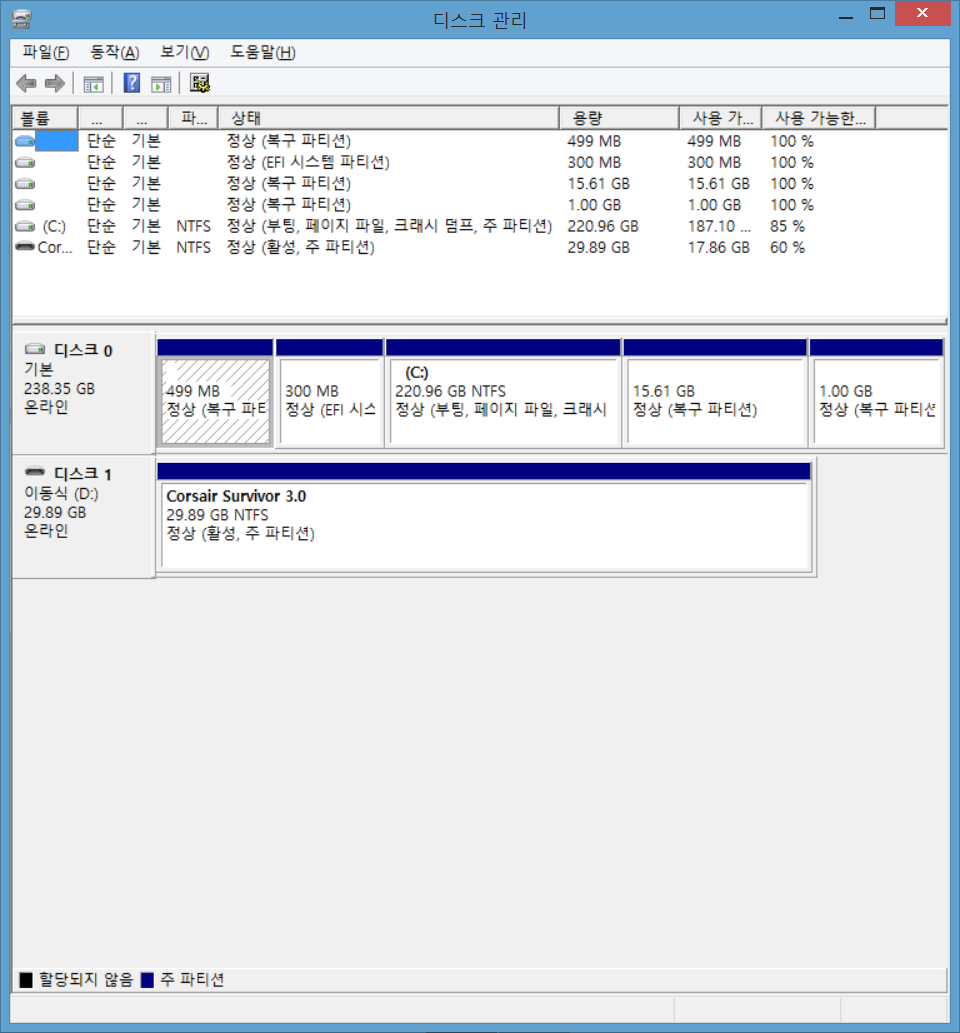Viewport: 960px width, 1033px height.
Task: Open the 파일(F) menu
Action: tap(45, 53)
